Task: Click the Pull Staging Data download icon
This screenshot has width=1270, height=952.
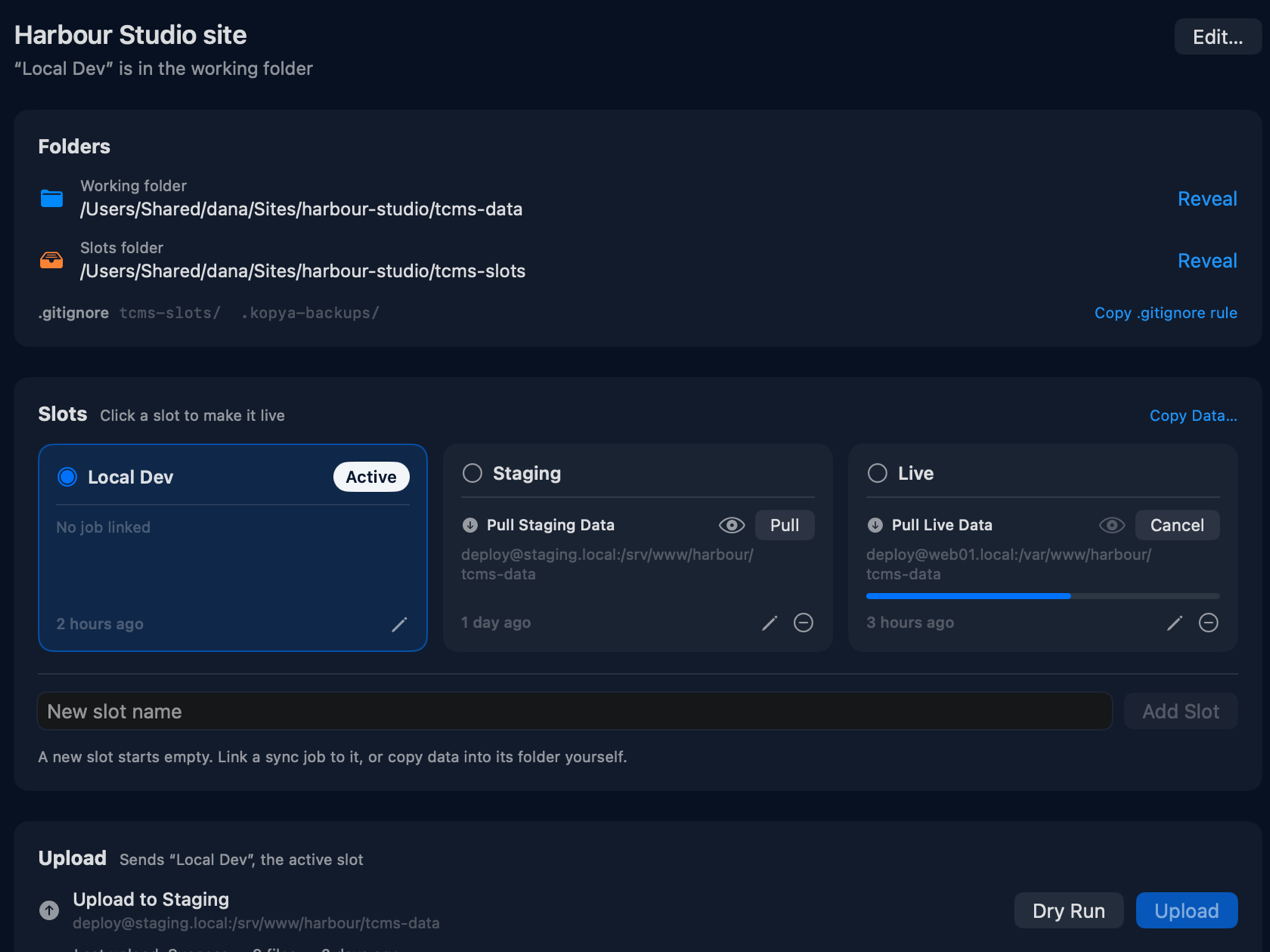Action: point(470,525)
